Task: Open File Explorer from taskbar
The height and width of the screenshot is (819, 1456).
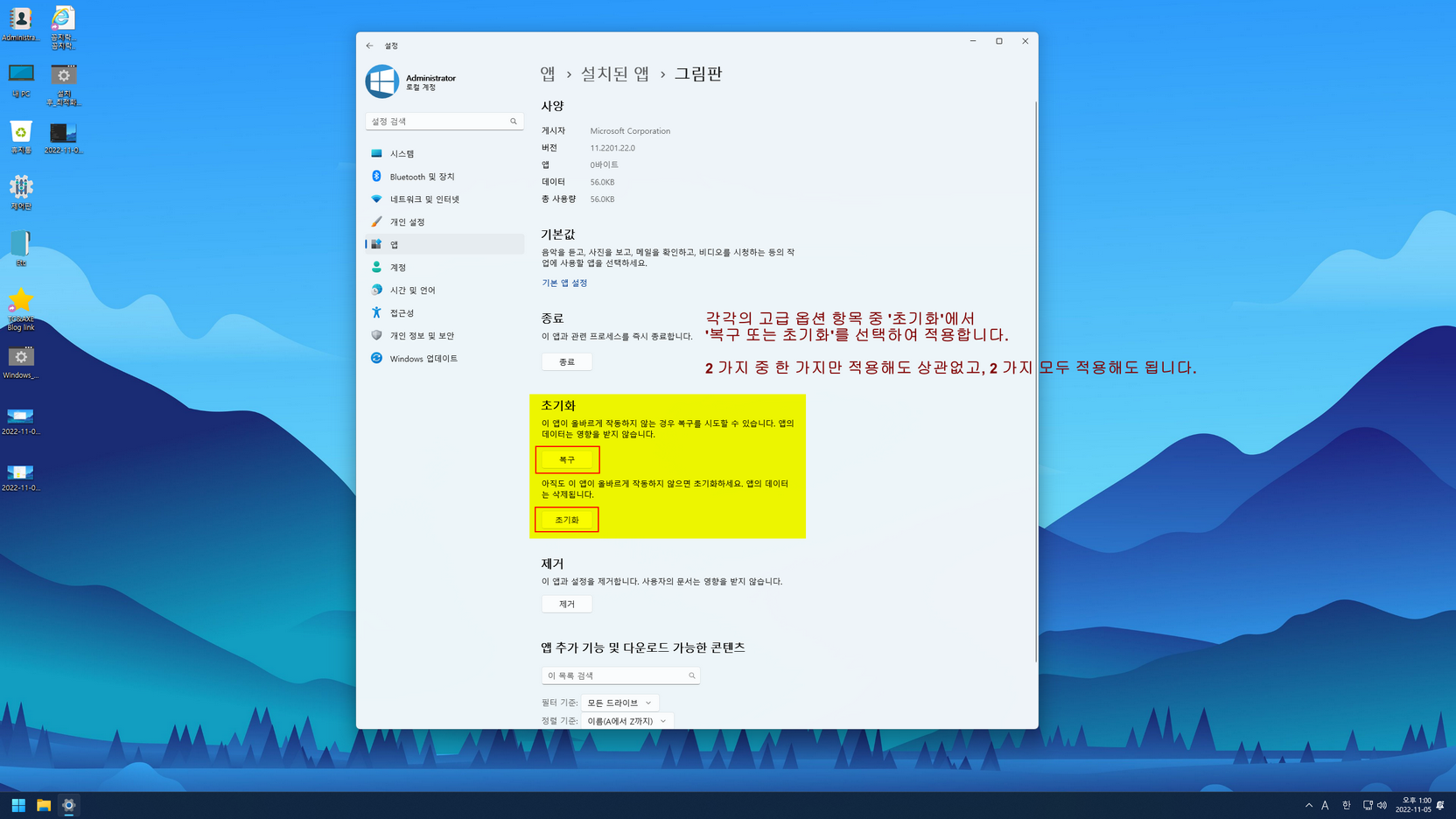Action: (44, 805)
